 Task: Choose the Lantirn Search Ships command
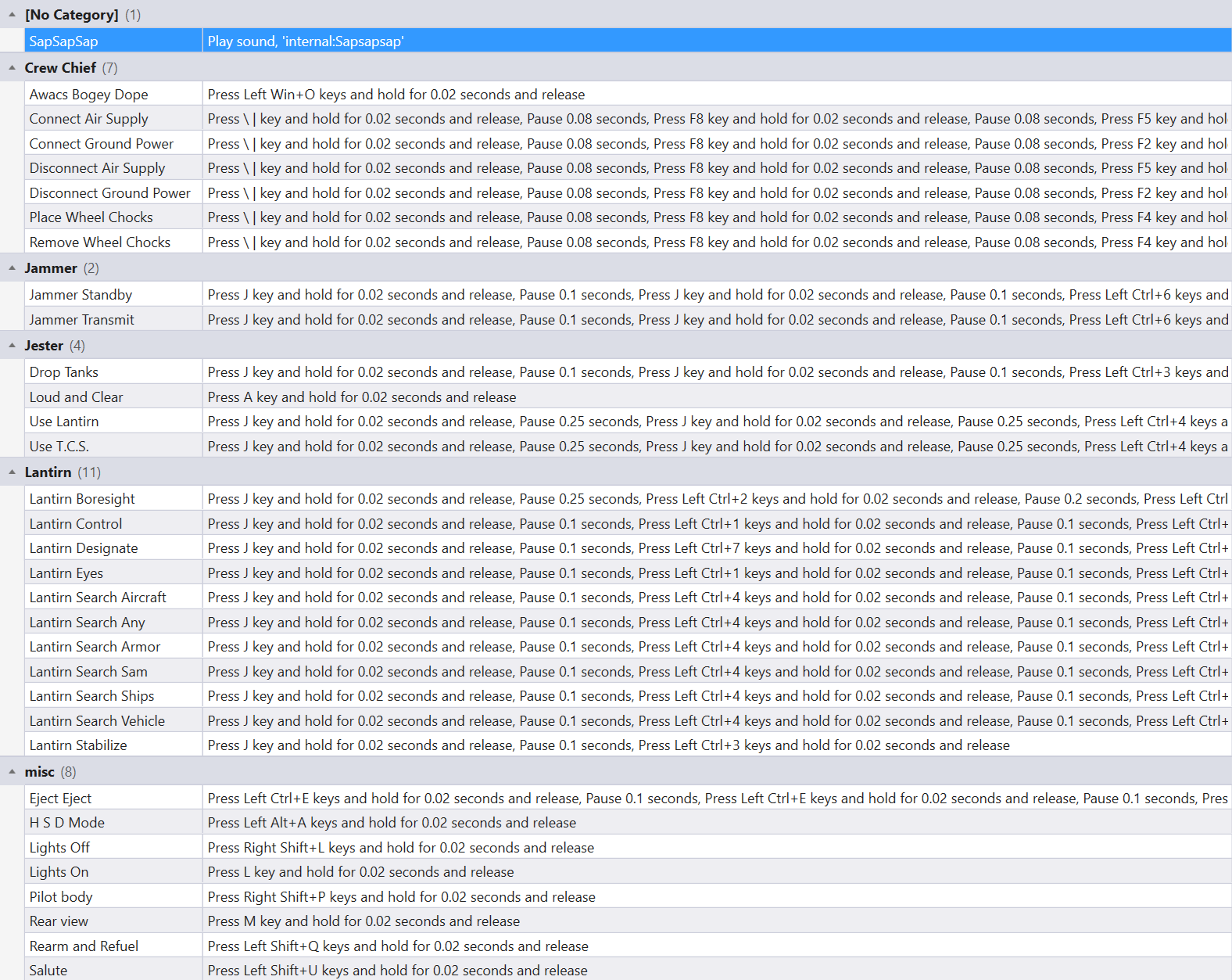(91, 696)
